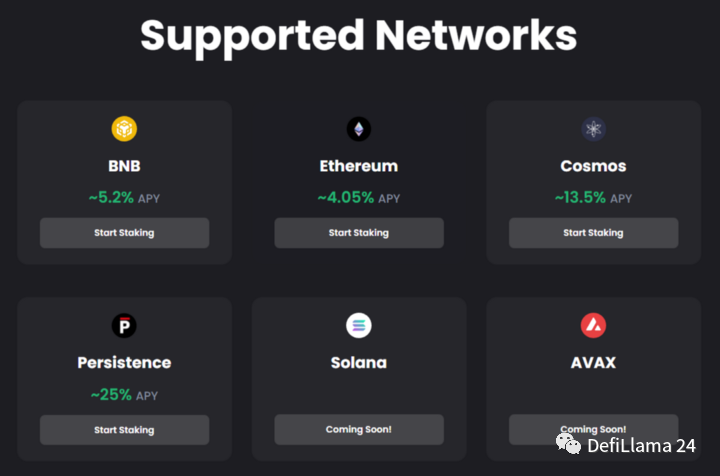Viewport: 720px width, 476px height.
Task: Click the Cosmos atom logo icon
Action: pos(593,129)
